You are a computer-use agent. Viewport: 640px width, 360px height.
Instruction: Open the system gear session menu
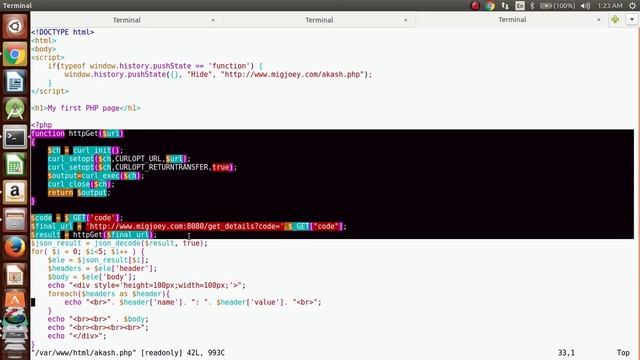pos(632,6)
